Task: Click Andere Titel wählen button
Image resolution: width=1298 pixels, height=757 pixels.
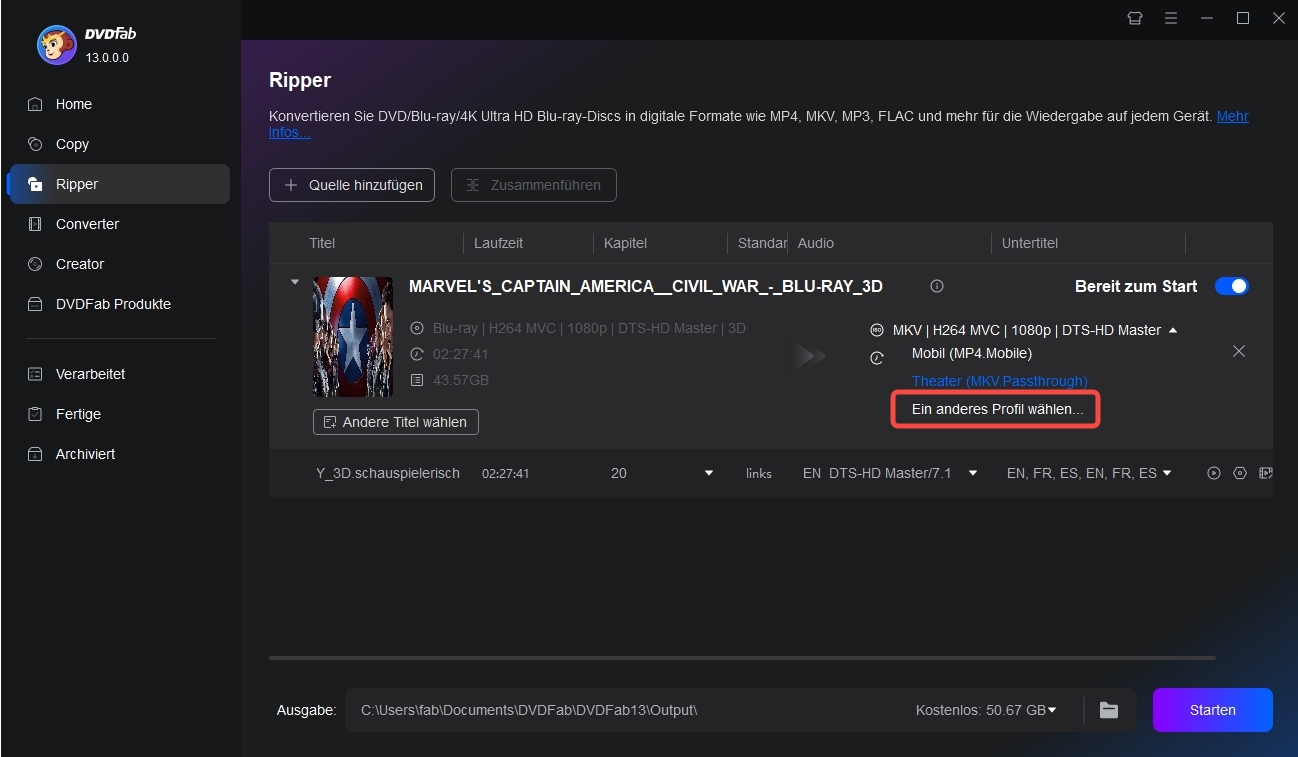Action: pyautogui.click(x=396, y=422)
